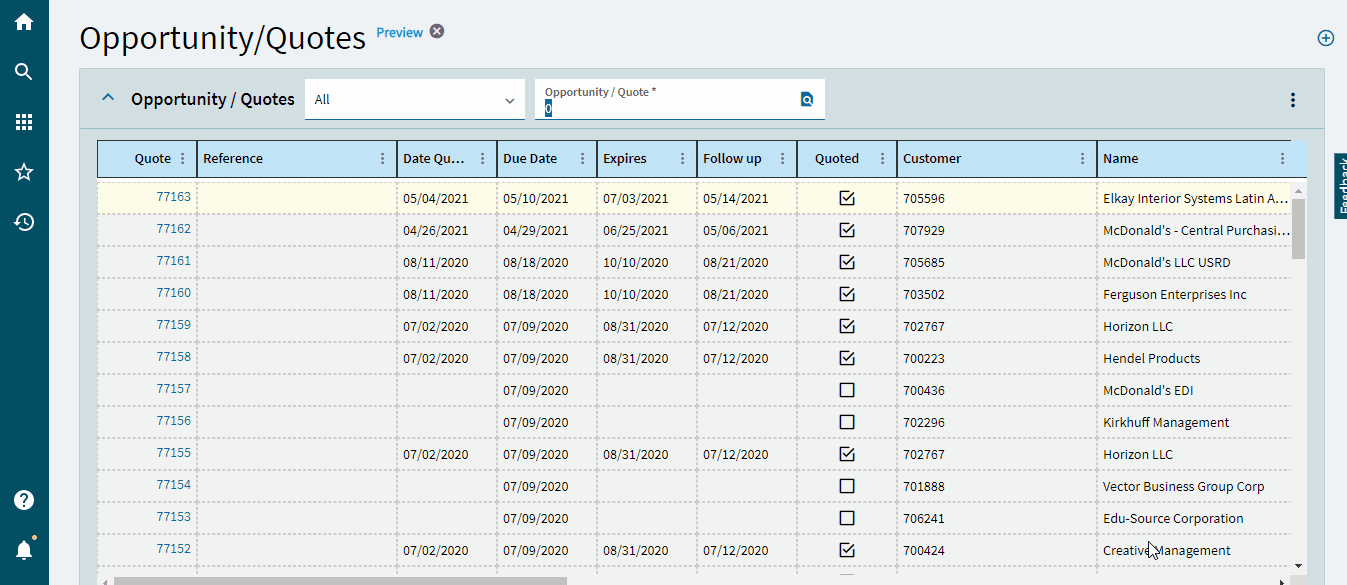Collapse the Opportunity / Quotes panel
The height and width of the screenshot is (585, 1347).
pos(109,98)
